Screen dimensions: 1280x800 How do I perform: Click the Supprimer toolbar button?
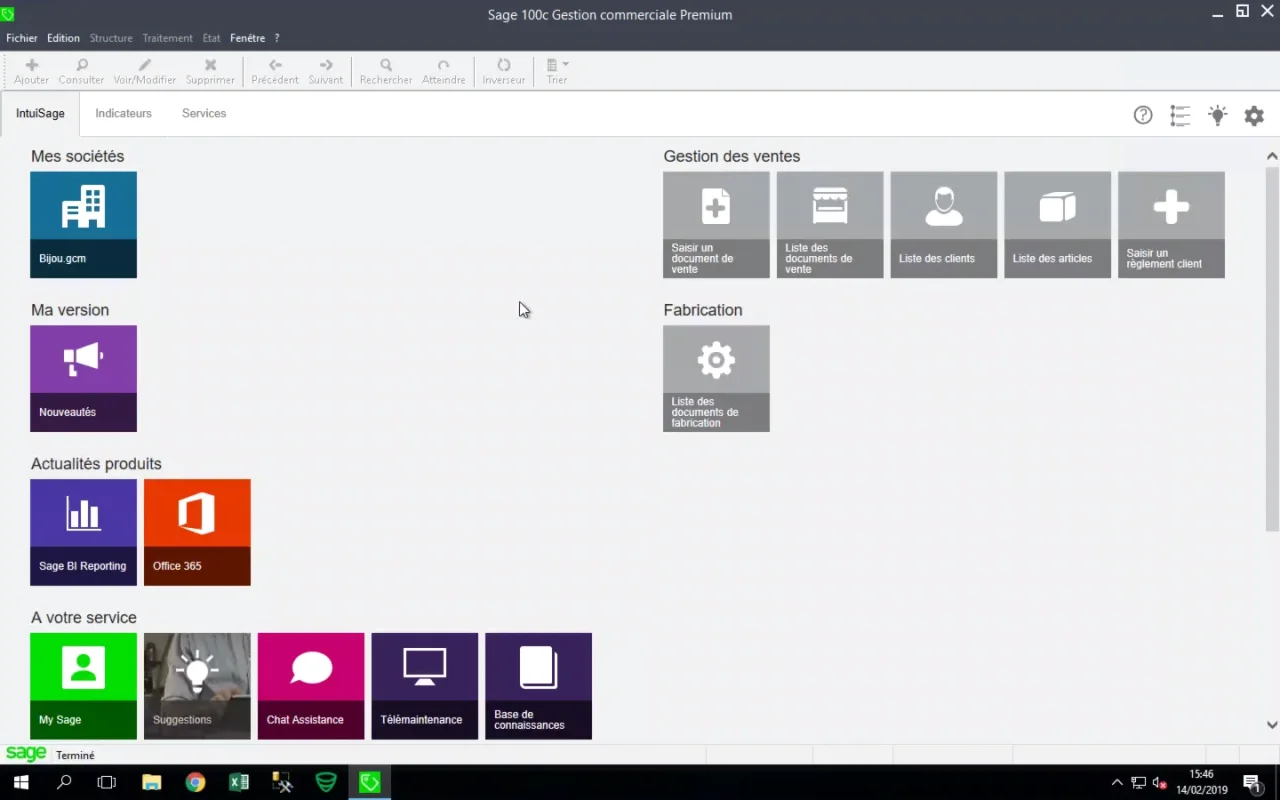[x=210, y=71]
